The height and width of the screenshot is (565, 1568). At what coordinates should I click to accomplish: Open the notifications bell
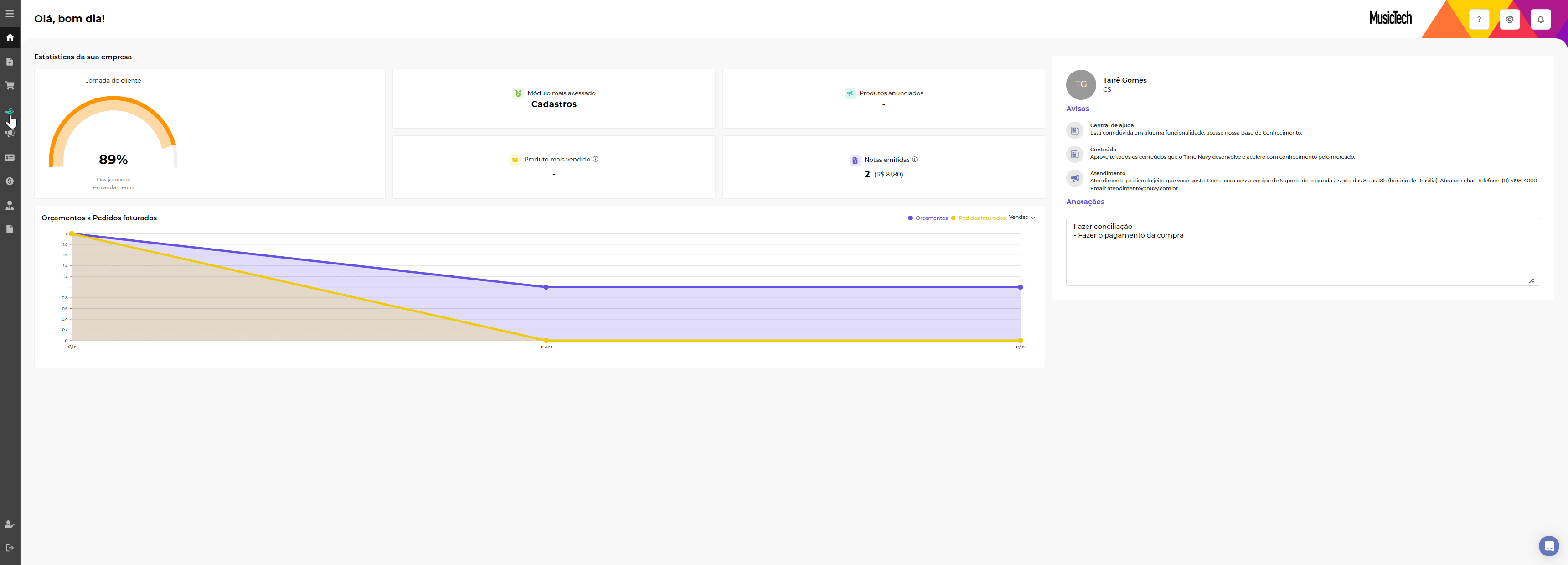click(x=1540, y=20)
